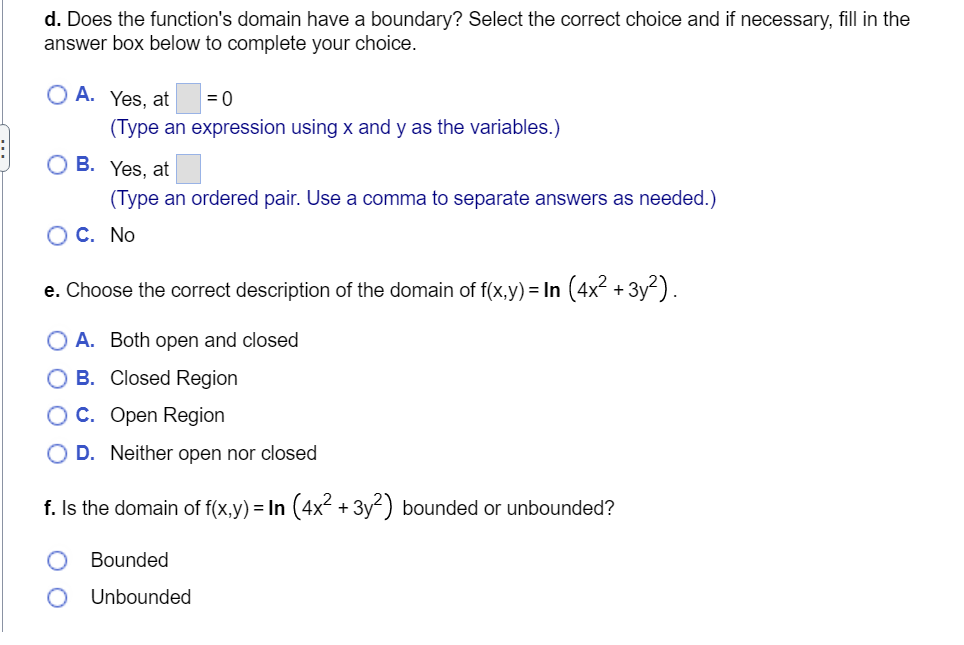This screenshot has width=964, height=645.
Task: Select 'Open Region' for part e
Action: click(57, 415)
